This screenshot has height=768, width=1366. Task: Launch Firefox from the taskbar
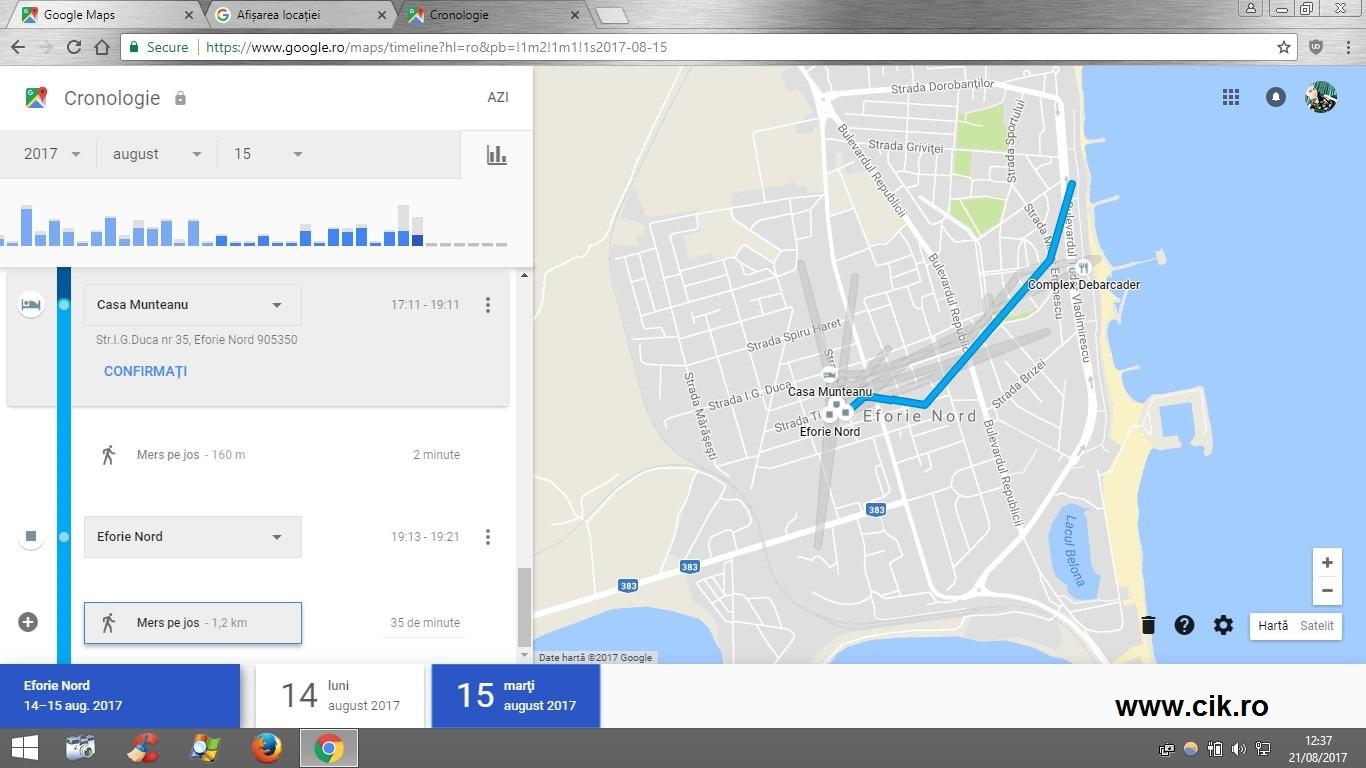(266, 748)
